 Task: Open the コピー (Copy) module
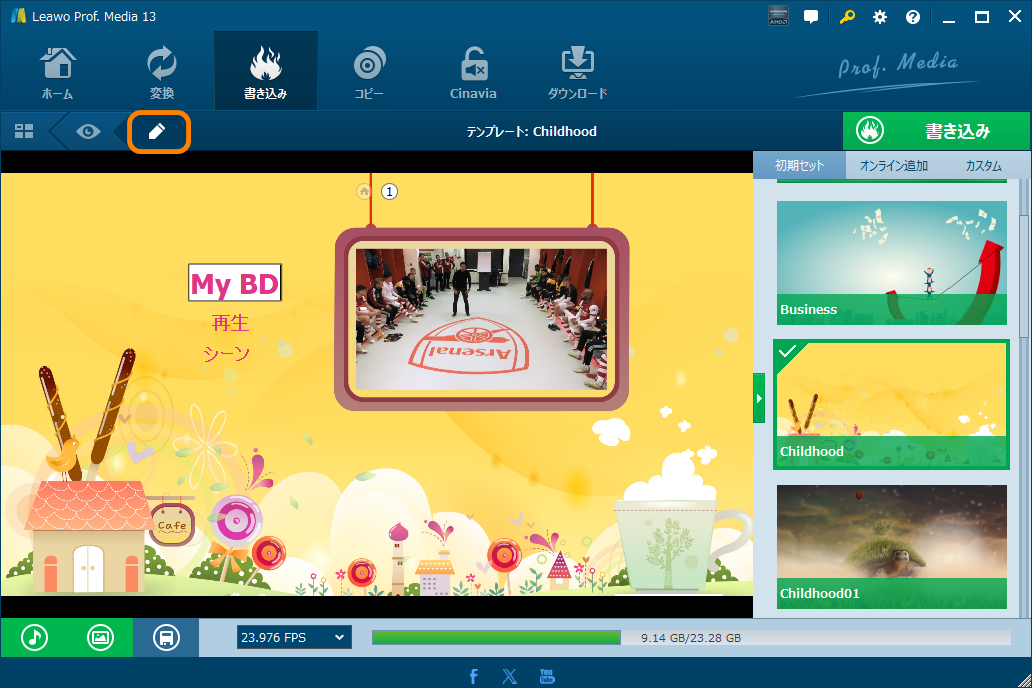(x=369, y=72)
